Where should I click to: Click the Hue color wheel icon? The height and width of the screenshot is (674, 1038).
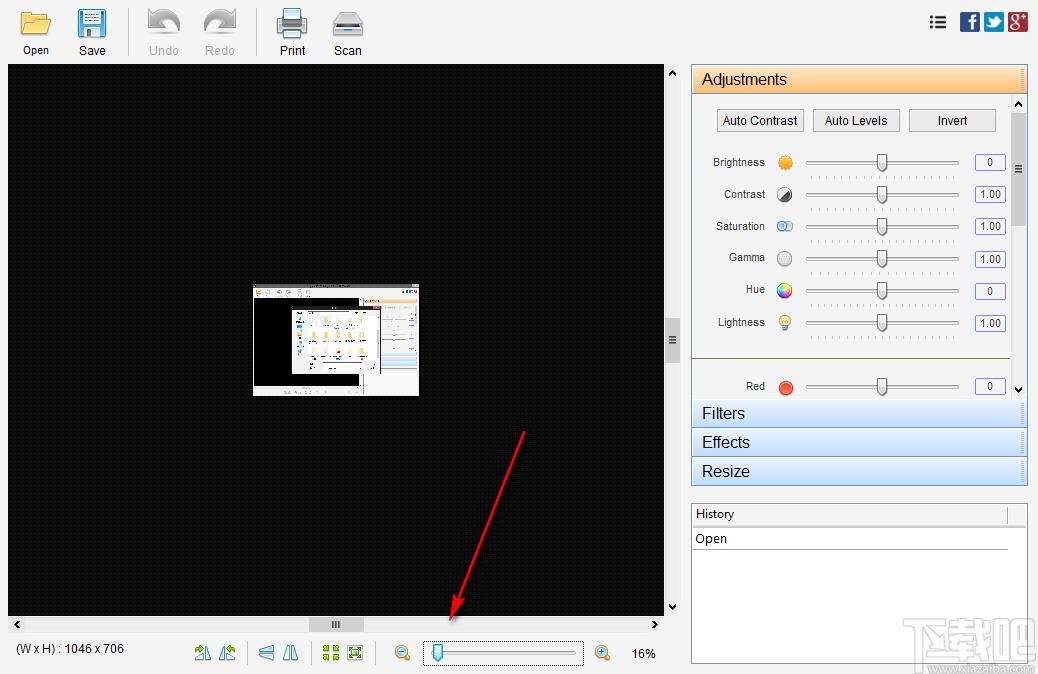[784, 290]
